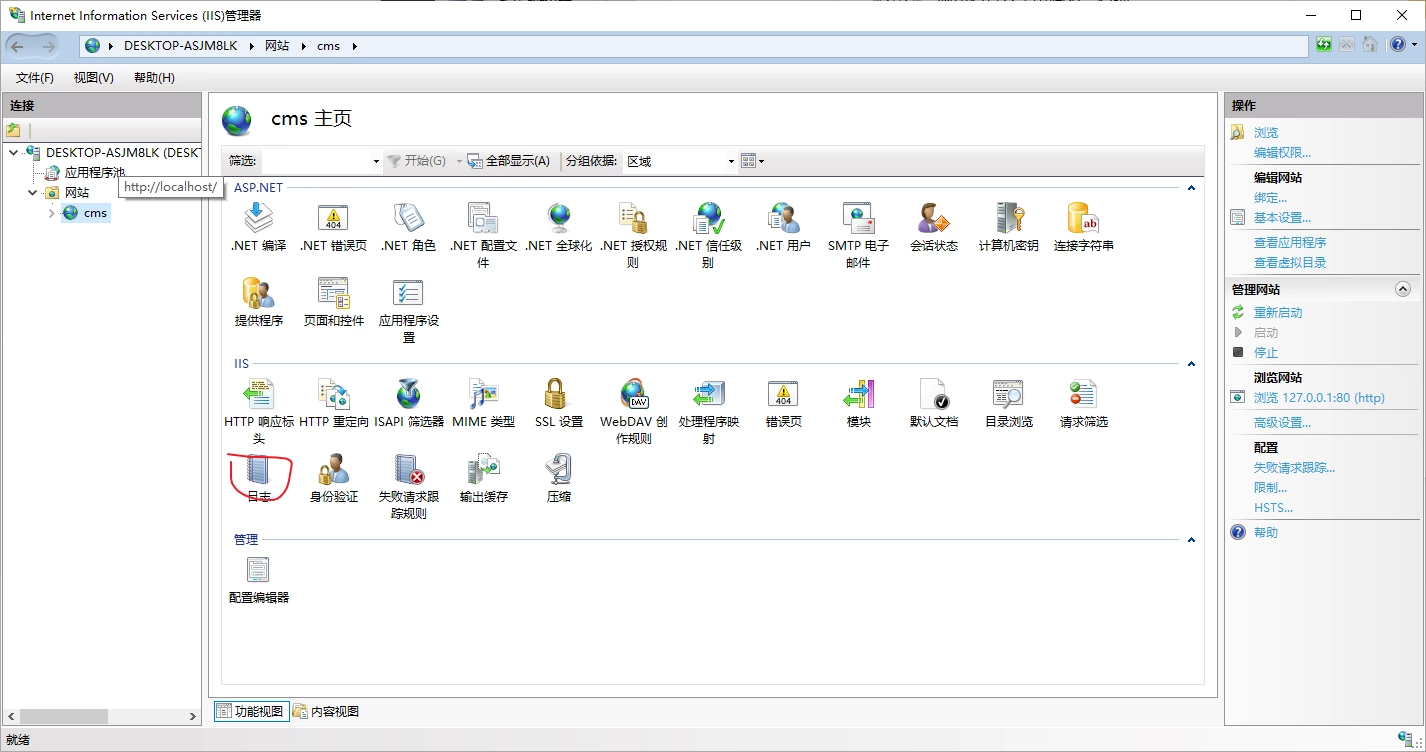Expand the cms site tree node
The image size is (1426, 752).
[51, 213]
